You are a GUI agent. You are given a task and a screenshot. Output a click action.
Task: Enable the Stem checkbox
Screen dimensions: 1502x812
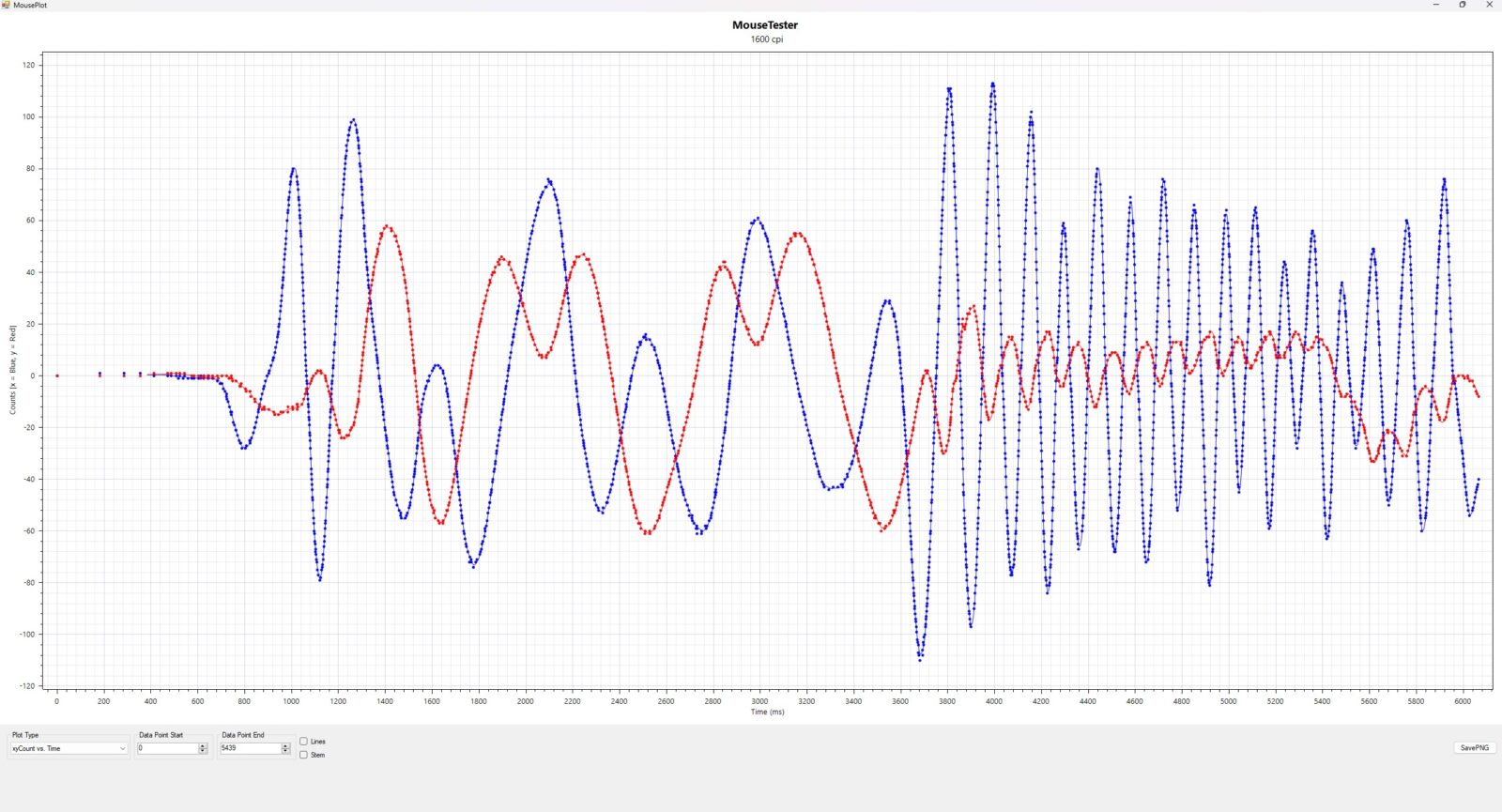pos(303,755)
